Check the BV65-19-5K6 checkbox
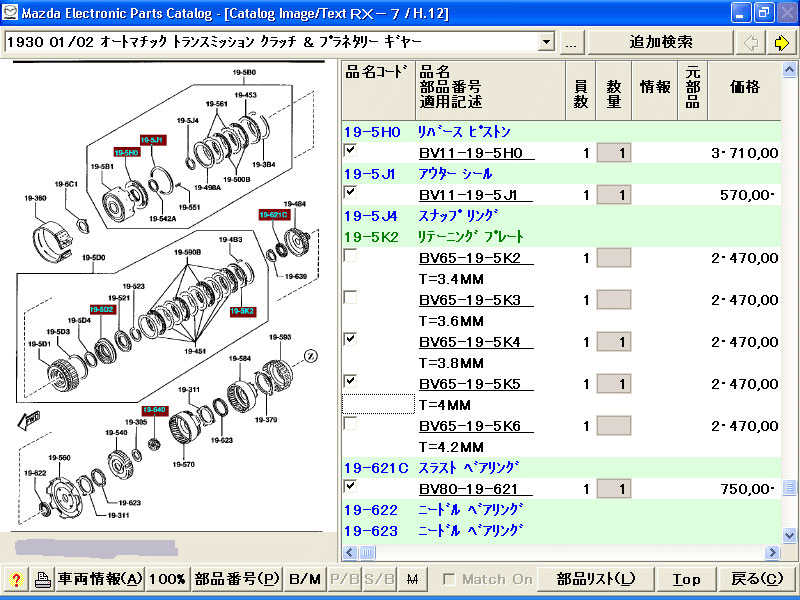 click(x=351, y=423)
